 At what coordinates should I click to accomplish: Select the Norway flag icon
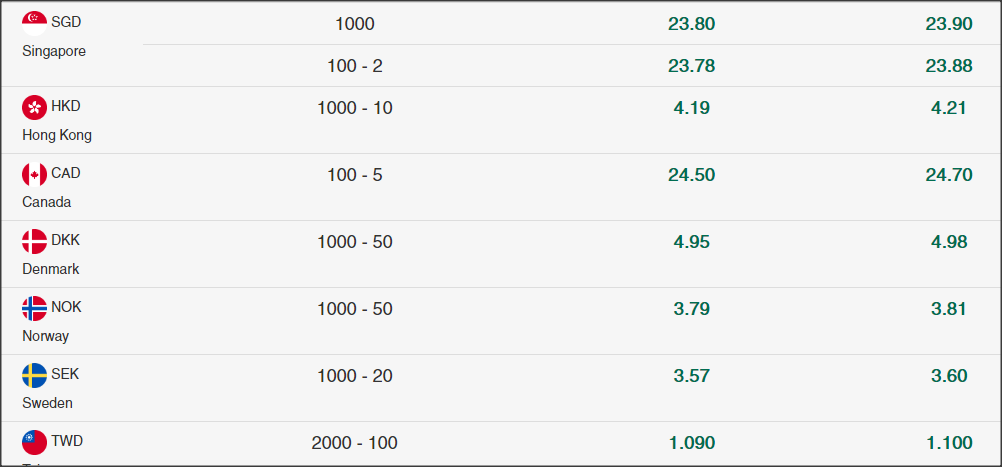pyautogui.click(x=35, y=309)
